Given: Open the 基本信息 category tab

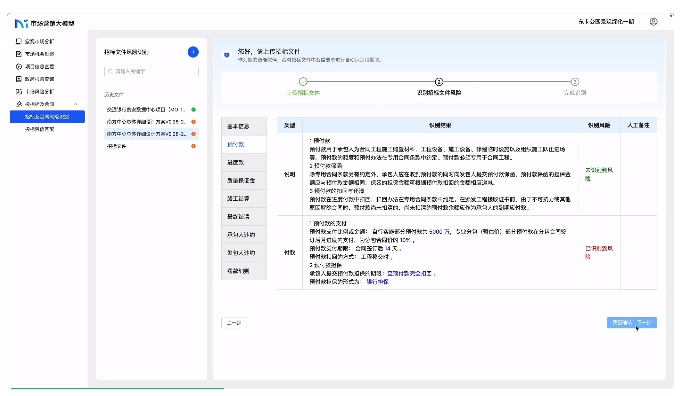Looking at the screenshot, I should (244, 126).
